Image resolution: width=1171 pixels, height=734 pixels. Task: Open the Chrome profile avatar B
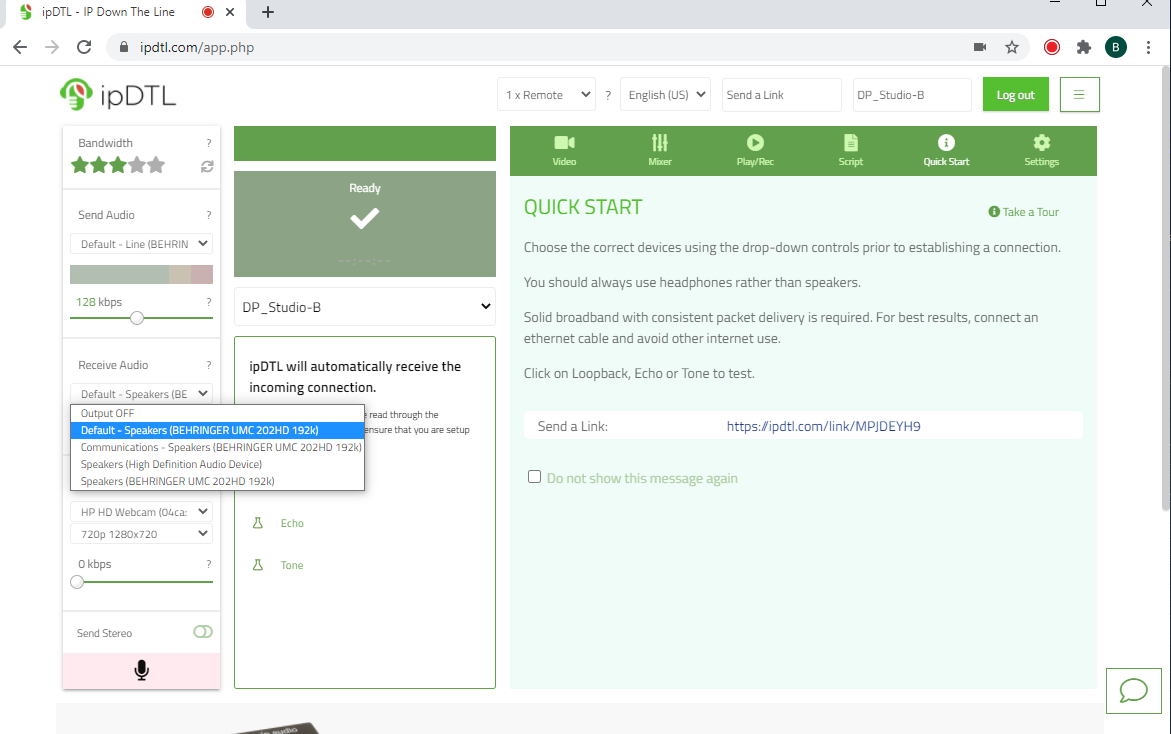pos(1116,47)
